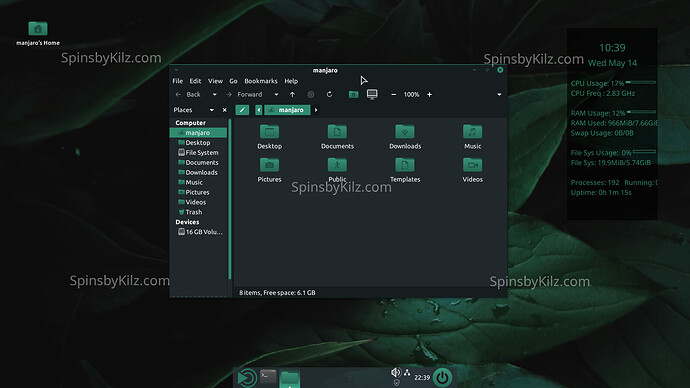Click status text '8 items, Free space: 6.1 GB'
Viewport: 690px width, 388px height.
(x=277, y=293)
